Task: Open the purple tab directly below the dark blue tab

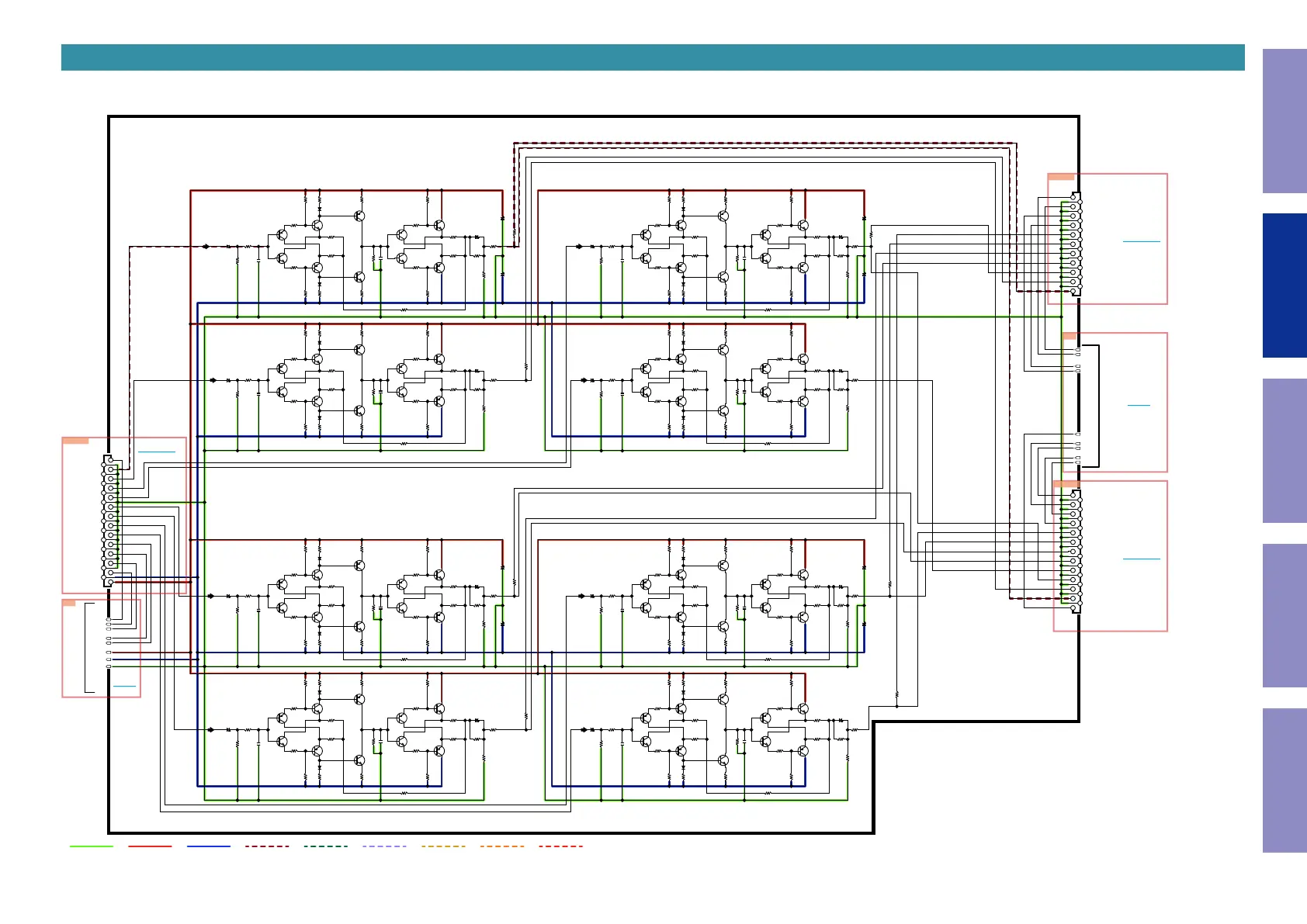Action: (1284, 450)
